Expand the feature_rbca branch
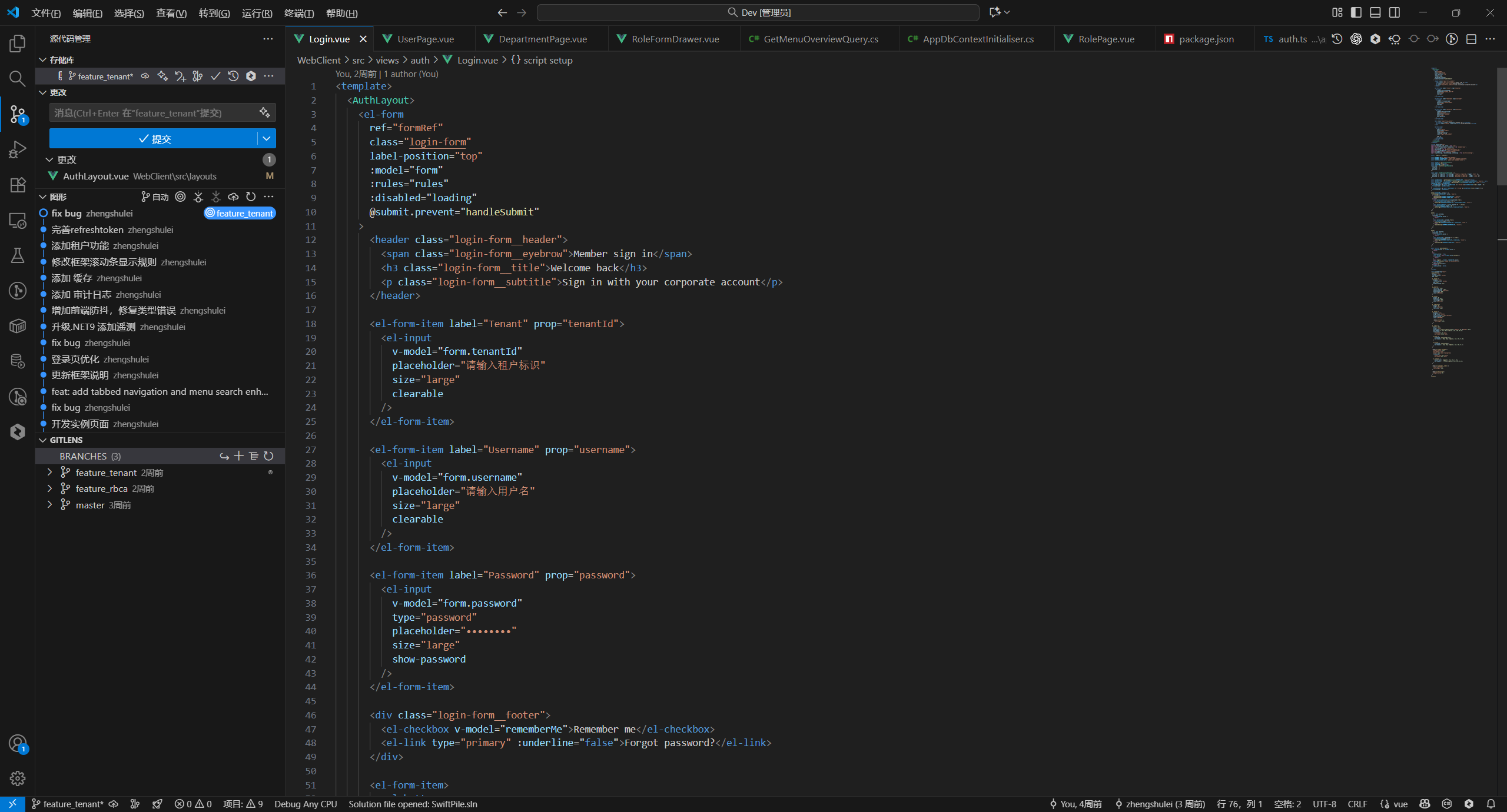The height and width of the screenshot is (812, 1507). point(50,488)
